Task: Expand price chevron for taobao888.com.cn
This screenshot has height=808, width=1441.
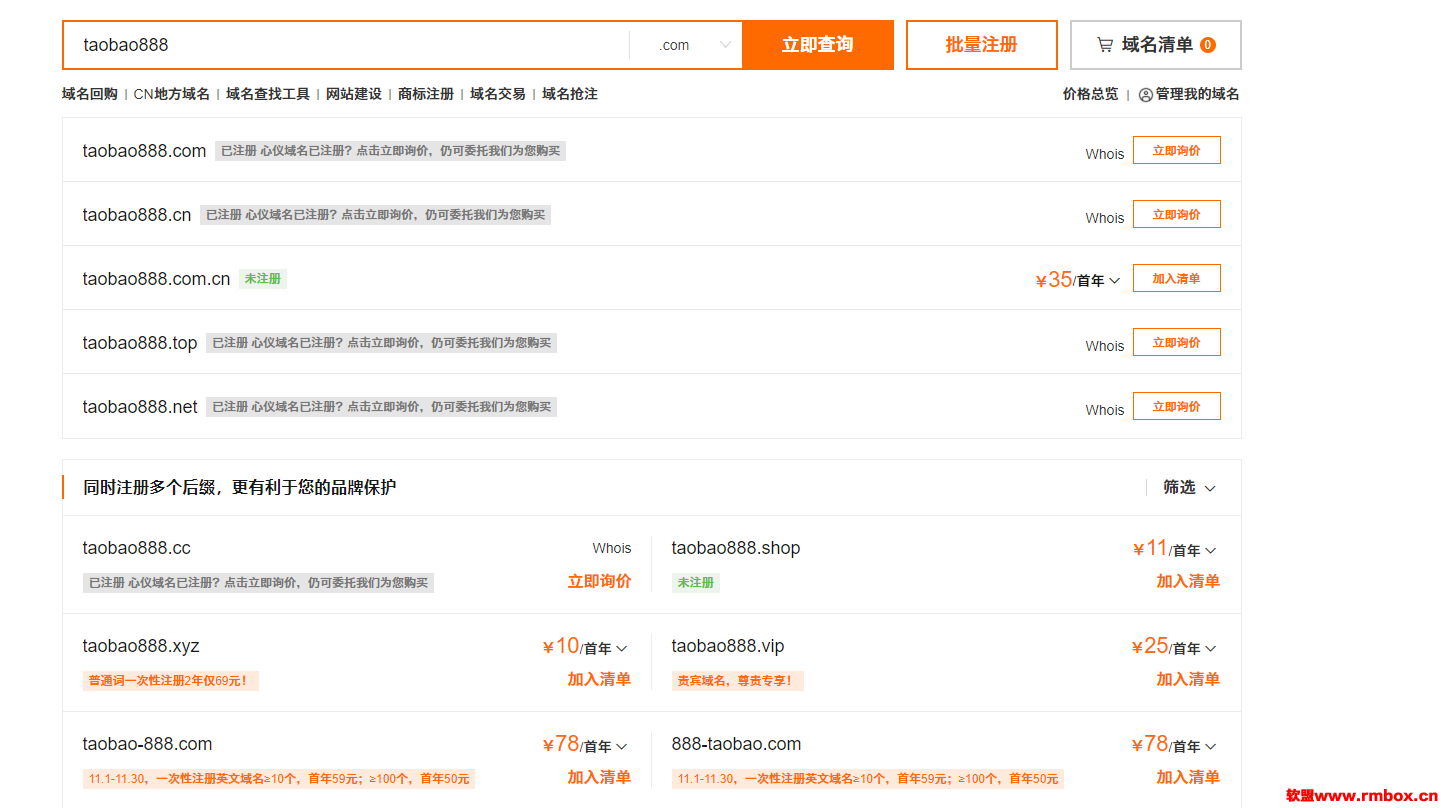Action: tap(1115, 281)
